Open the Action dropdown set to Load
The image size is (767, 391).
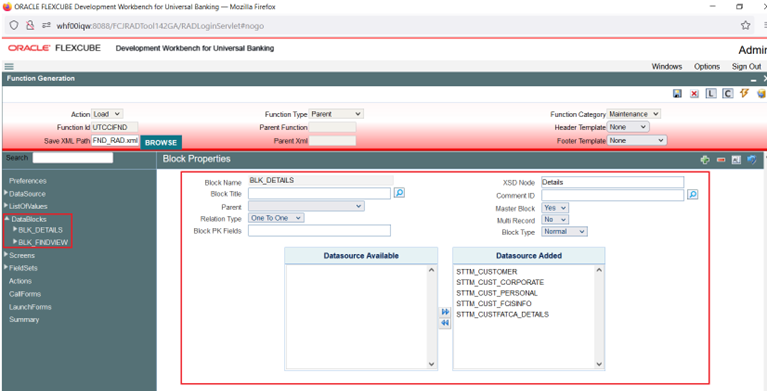coord(107,114)
